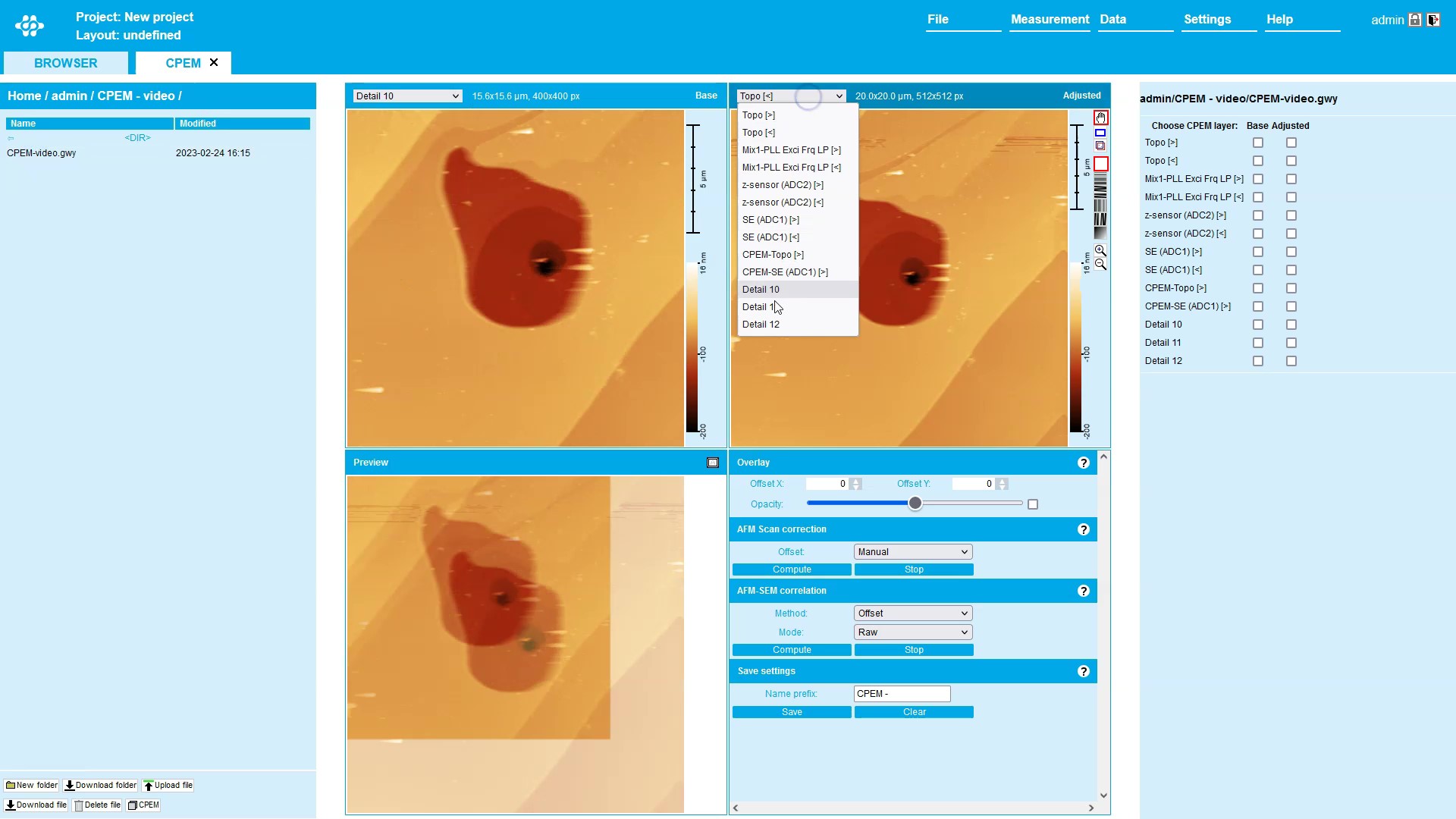Open AFM-SEM correlation help icon
The width and height of the screenshot is (1456, 819).
coord(1083,591)
